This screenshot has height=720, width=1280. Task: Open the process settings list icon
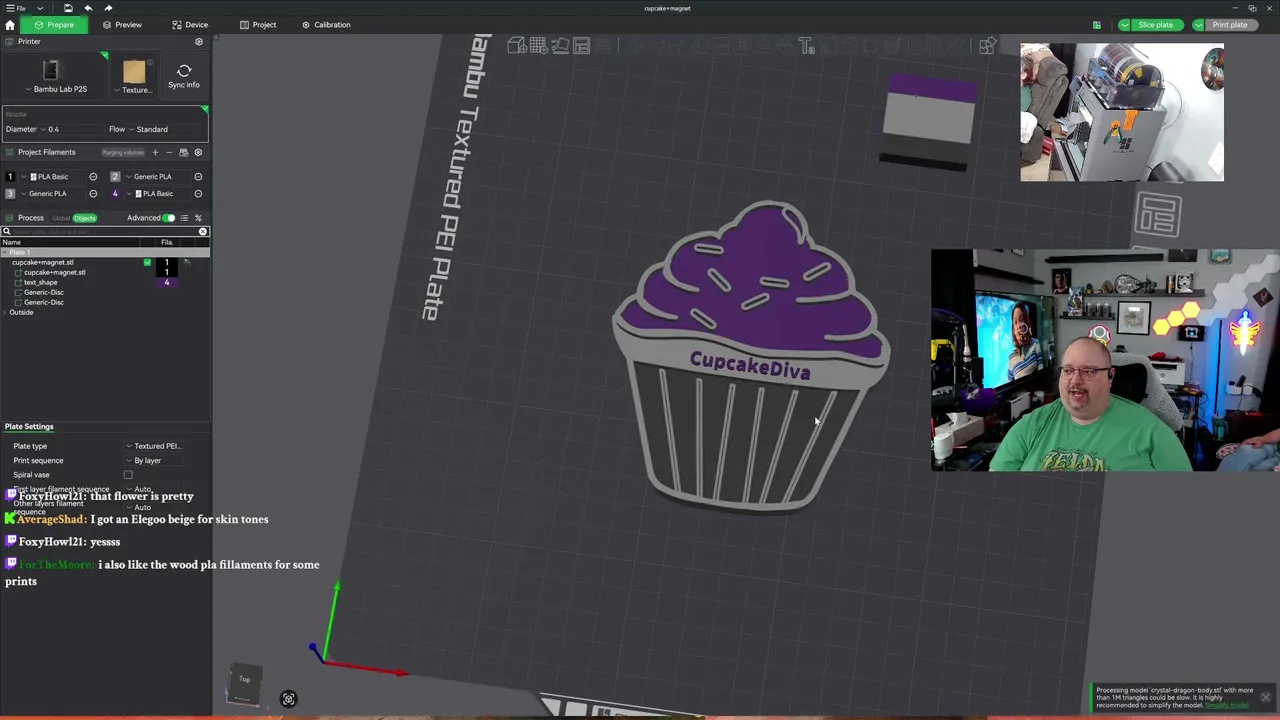(x=185, y=218)
